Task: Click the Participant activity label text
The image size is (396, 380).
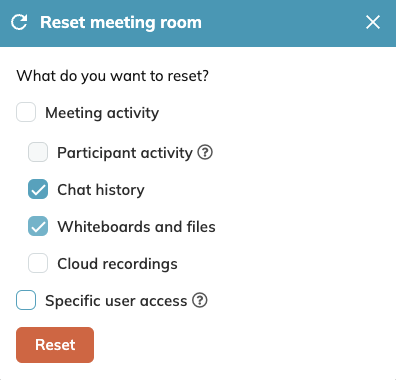Action: [x=125, y=153]
